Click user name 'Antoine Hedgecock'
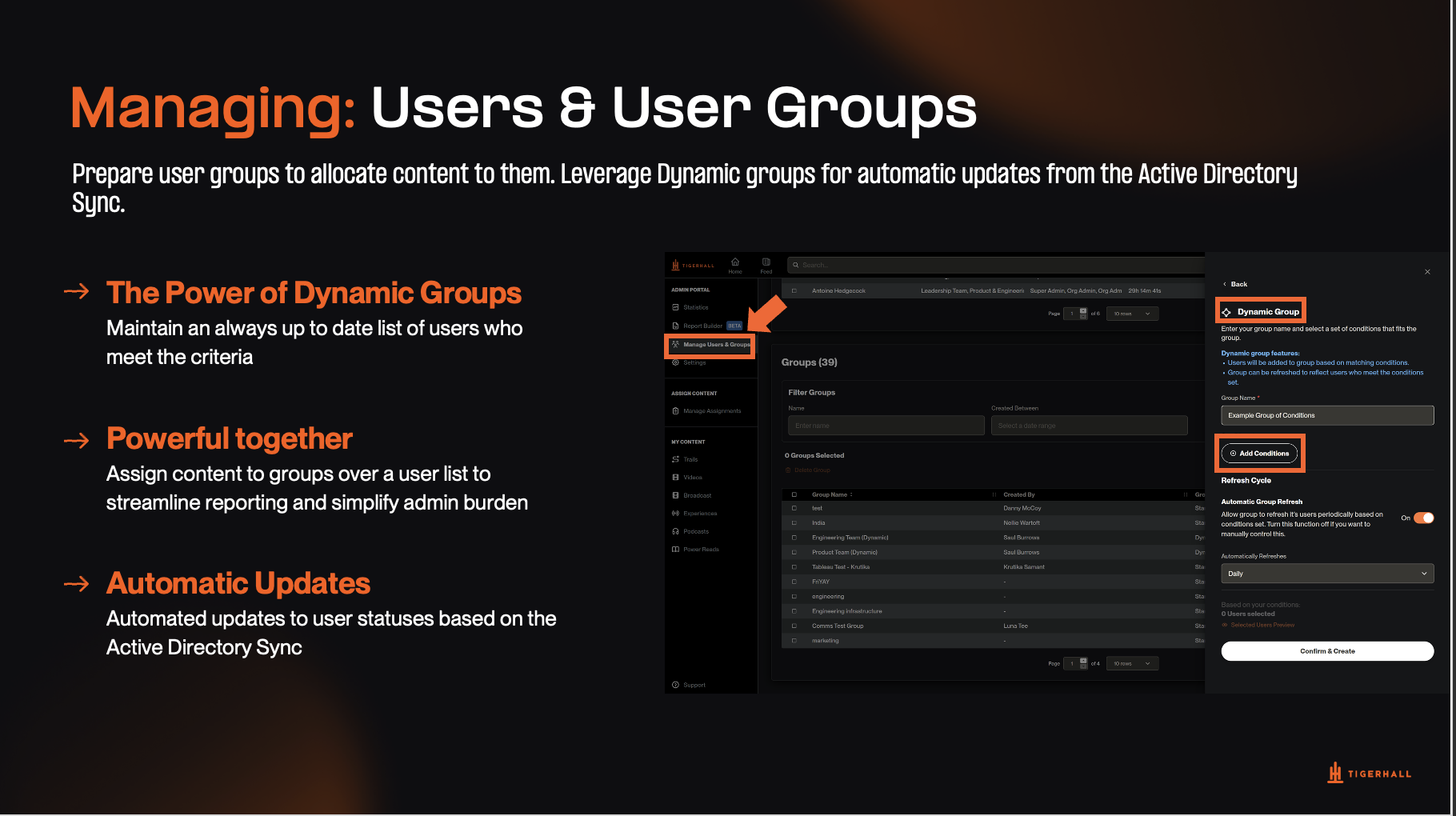1456x816 pixels. click(x=838, y=290)
